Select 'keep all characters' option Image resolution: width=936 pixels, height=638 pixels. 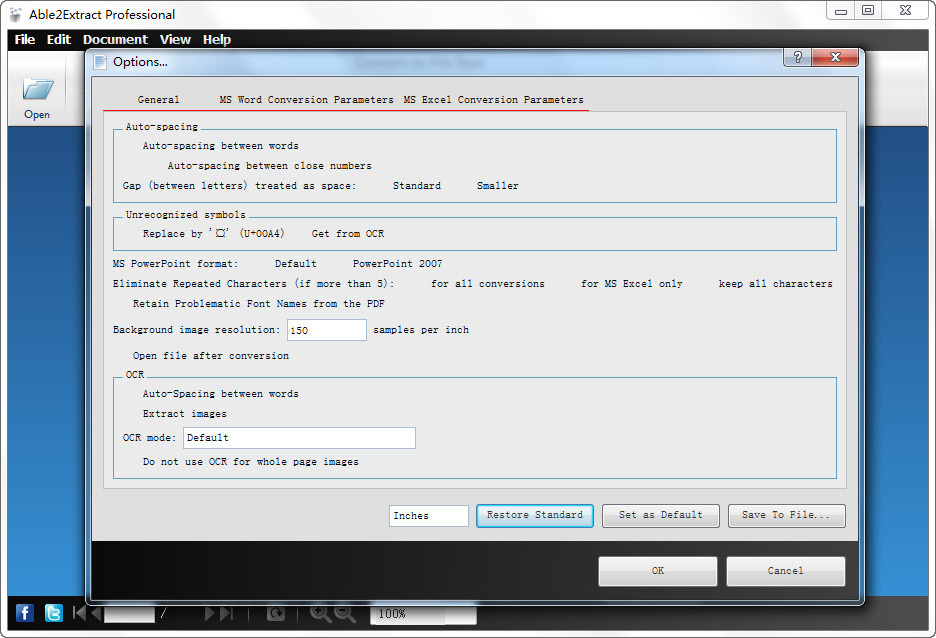775,283
